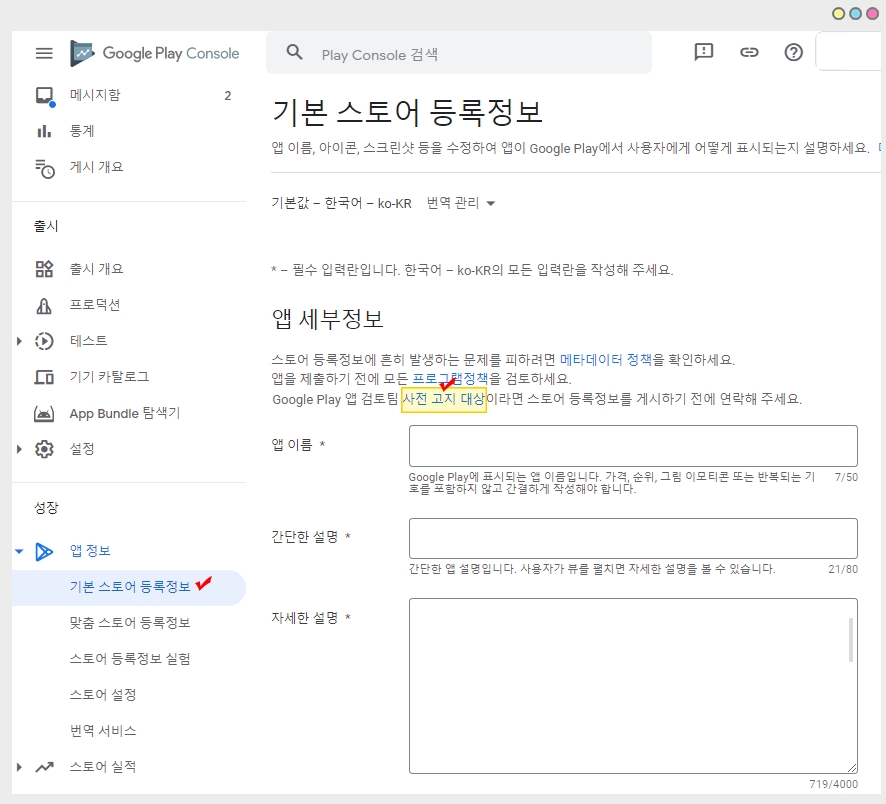Click the feedback message icon
This screenshot has height=804, width=886.
[x=704, y=53]
